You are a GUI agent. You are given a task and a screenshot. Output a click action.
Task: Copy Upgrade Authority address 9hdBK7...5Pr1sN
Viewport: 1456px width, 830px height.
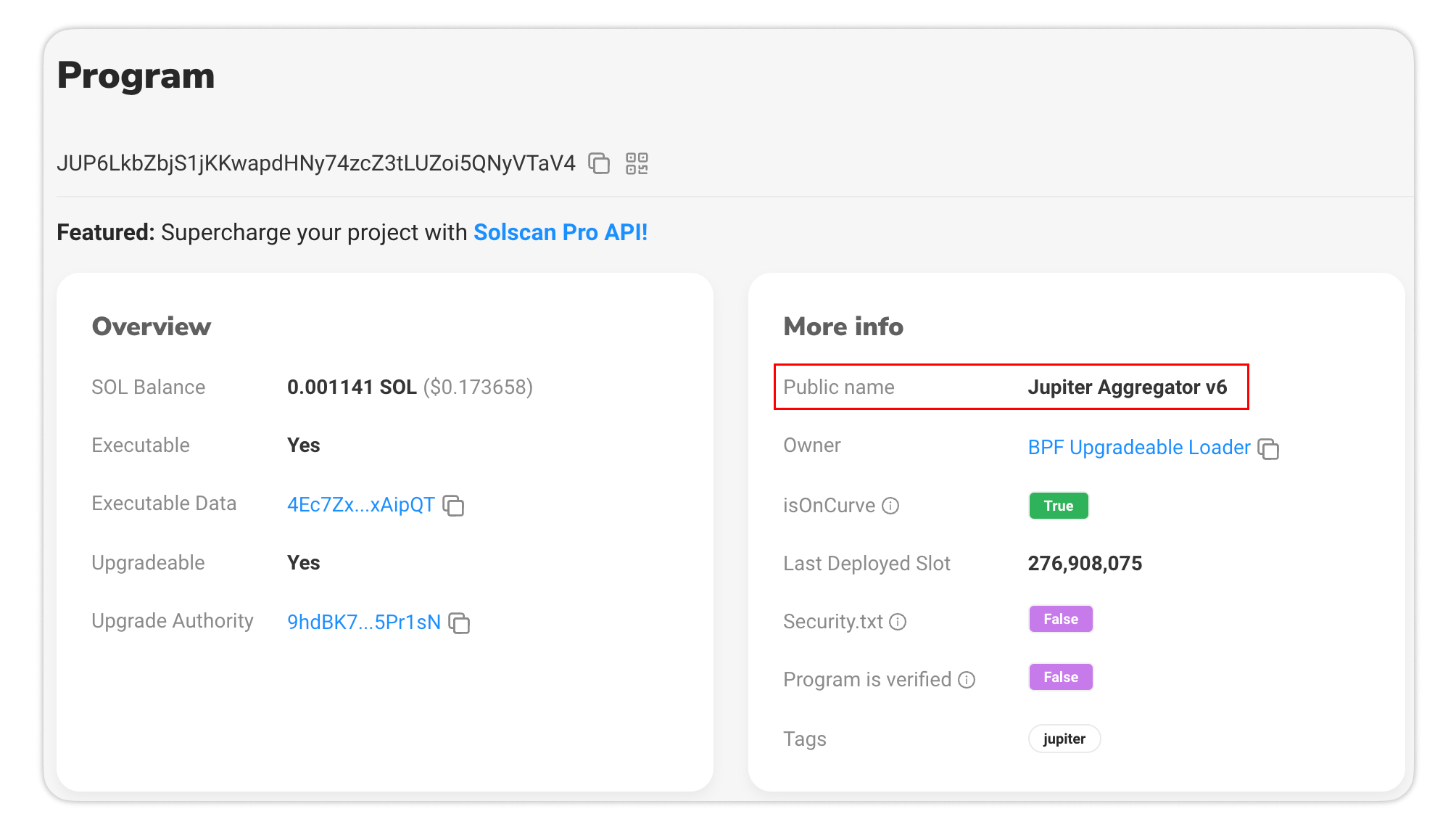459,622
